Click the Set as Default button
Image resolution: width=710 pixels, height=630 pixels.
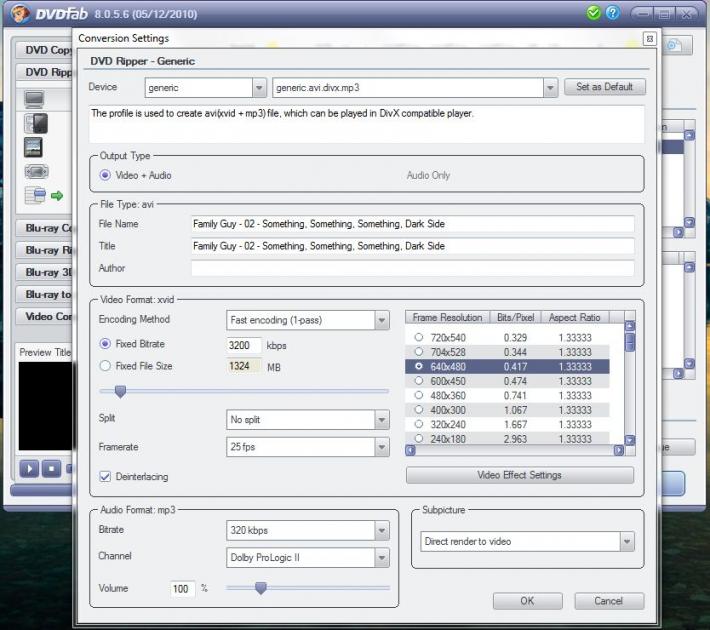(x=604, y=87)
